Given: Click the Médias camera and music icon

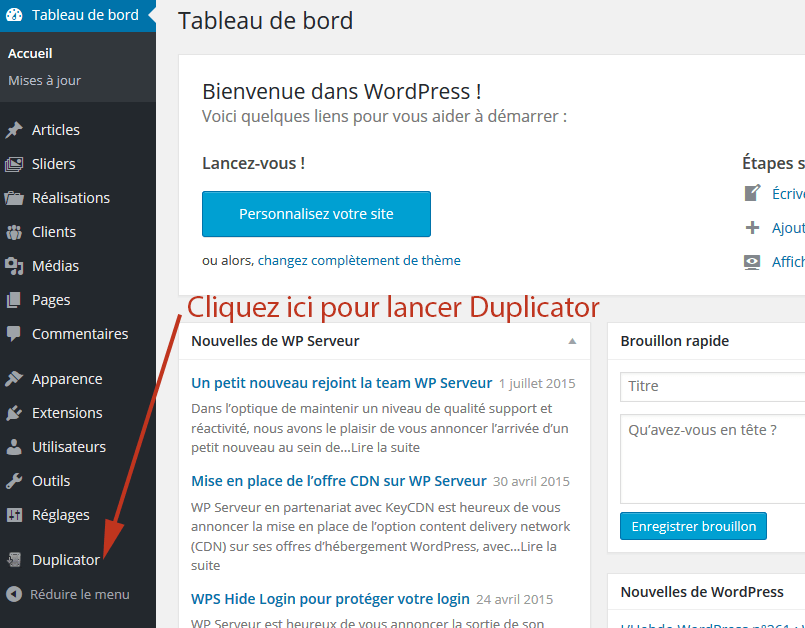Looking at the screenshot, I should pos(14,266).
